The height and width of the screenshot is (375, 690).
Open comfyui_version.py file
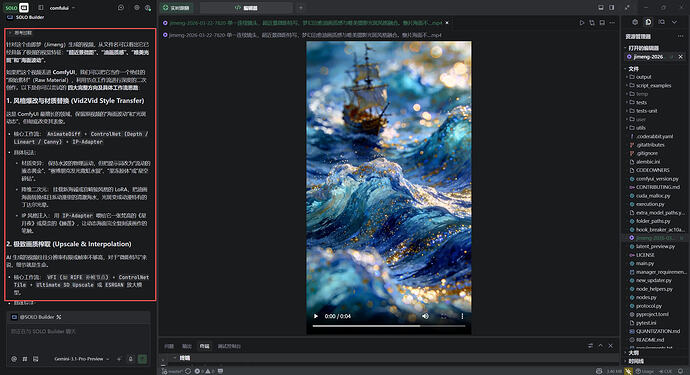coord(657,179)
